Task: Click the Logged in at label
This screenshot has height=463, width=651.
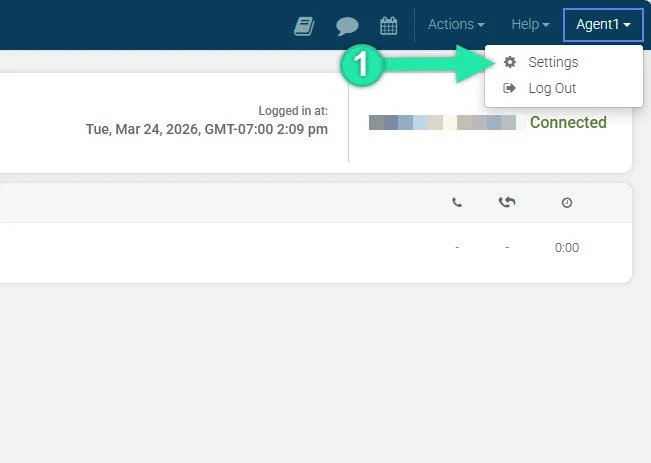Action: tap(293, 111)
